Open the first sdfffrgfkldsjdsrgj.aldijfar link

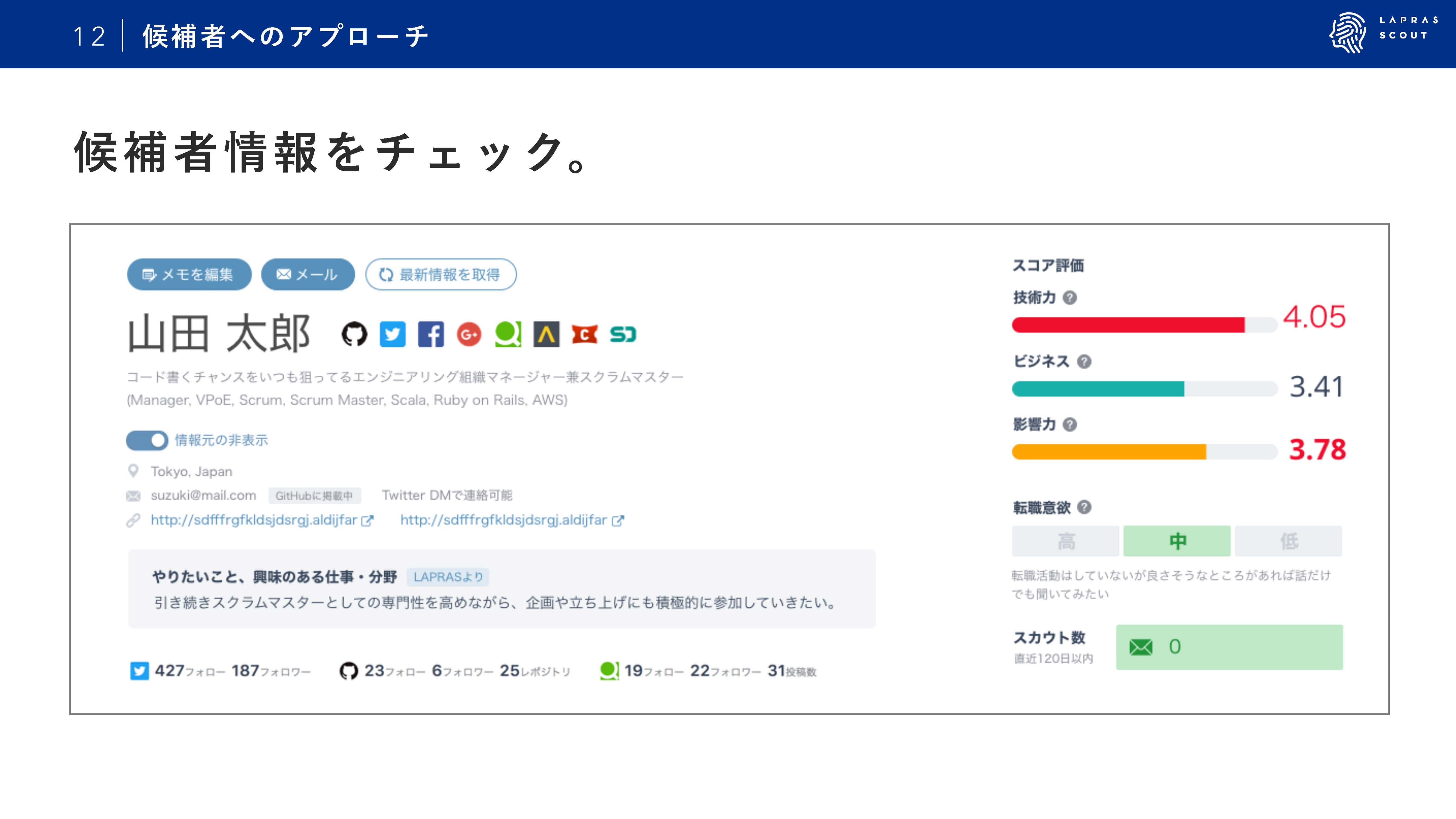(x=254, y=520)
